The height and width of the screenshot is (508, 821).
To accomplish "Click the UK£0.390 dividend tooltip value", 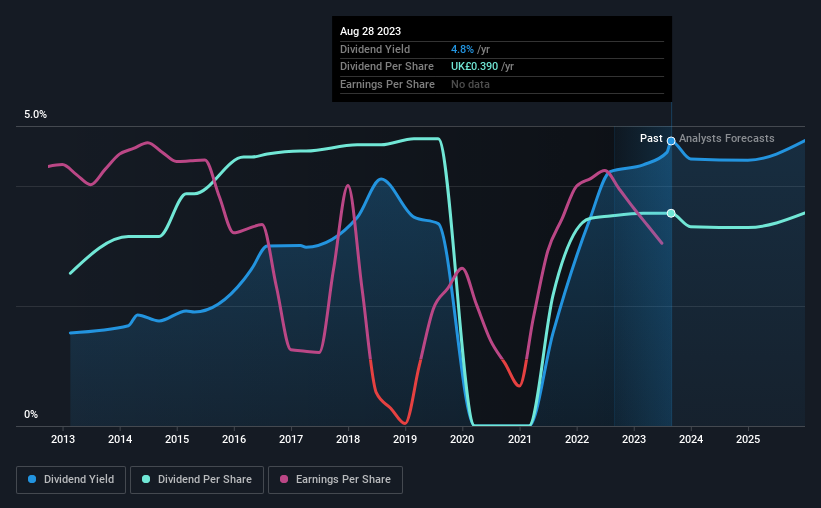I will (474, 67).
